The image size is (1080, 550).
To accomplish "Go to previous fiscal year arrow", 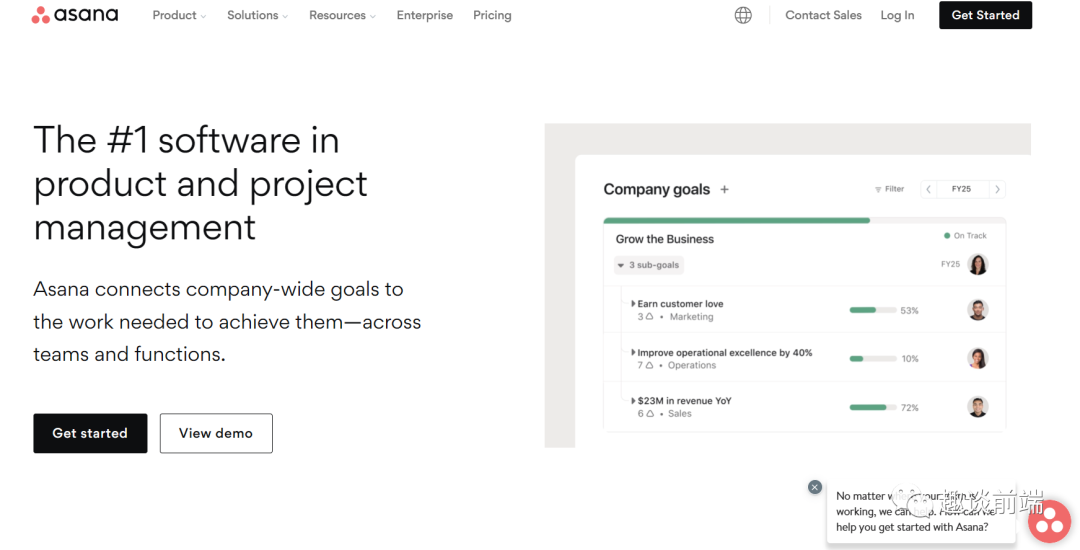I will click(929, 189).
